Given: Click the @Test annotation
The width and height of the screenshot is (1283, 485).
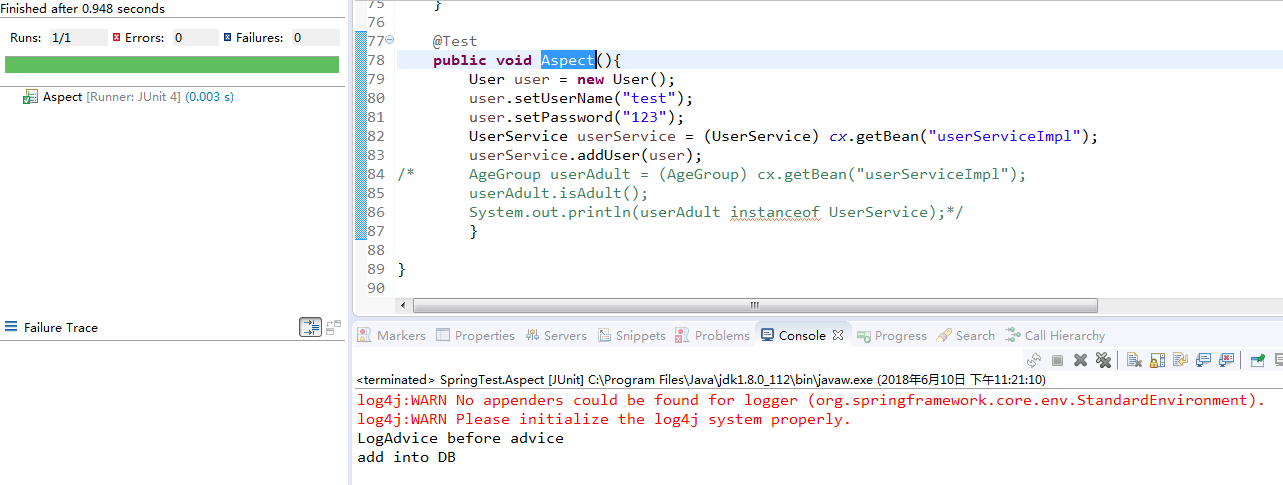Looking at the screenshot, I should [x=455, y=41].
